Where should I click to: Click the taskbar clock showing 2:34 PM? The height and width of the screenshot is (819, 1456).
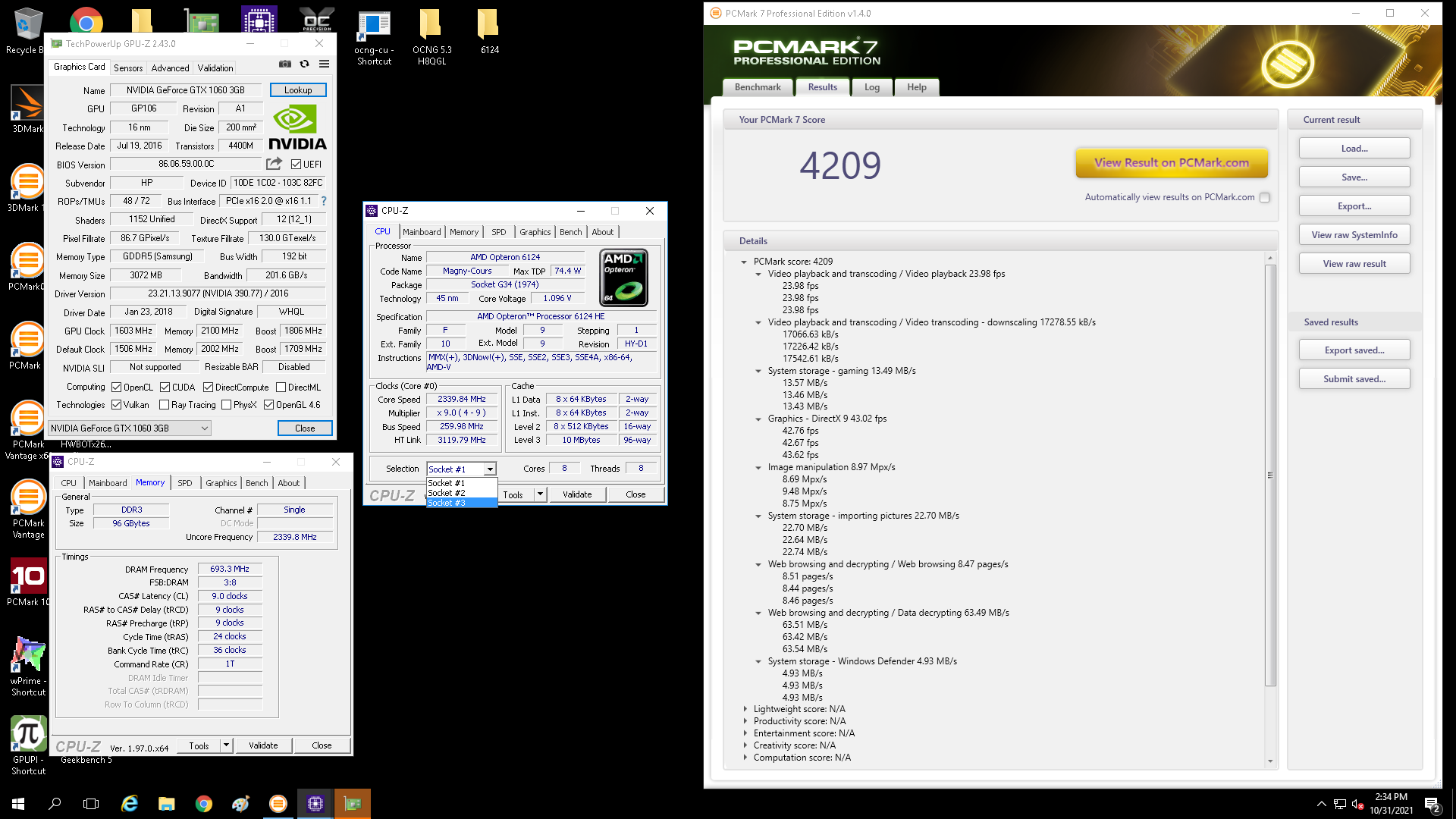tap(1391, 804)
